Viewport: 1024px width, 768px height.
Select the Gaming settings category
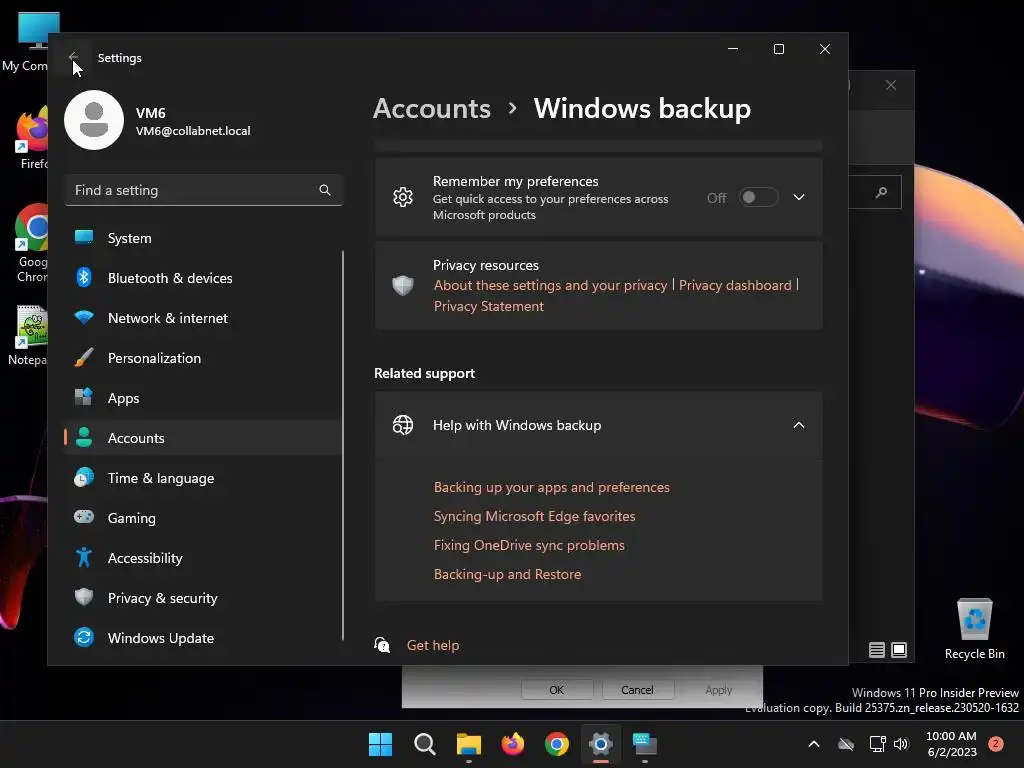coord(204,518)
